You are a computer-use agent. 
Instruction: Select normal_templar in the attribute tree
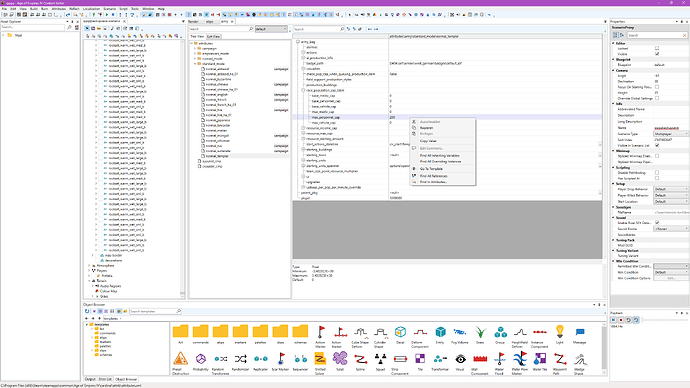tap(217, 156)
